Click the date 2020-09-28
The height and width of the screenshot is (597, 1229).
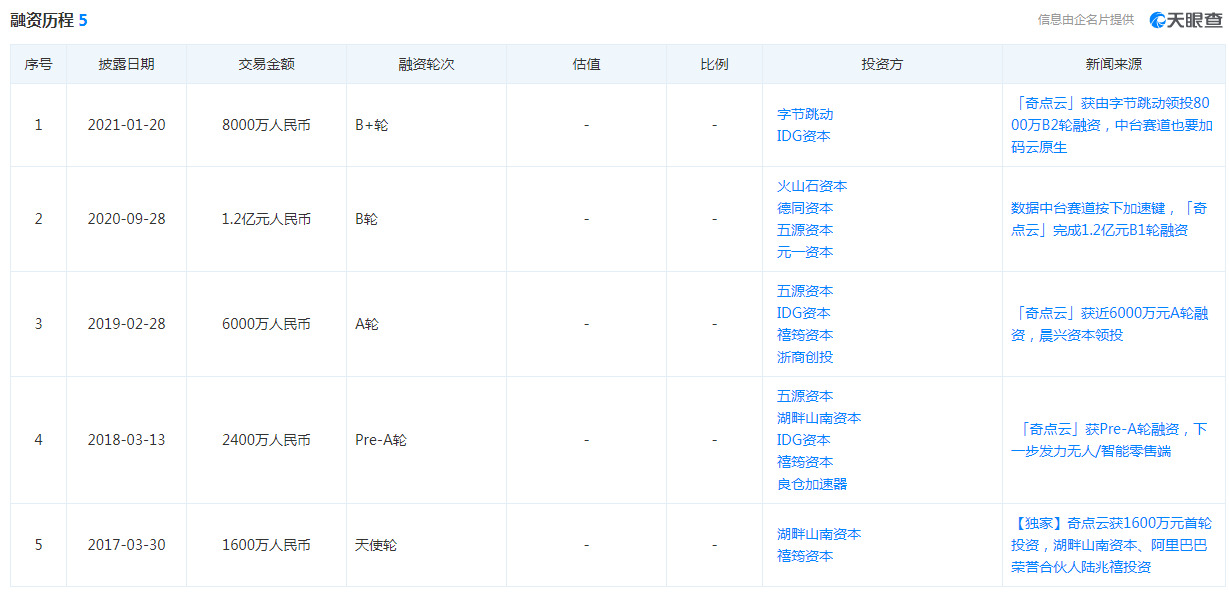(127, 219)
